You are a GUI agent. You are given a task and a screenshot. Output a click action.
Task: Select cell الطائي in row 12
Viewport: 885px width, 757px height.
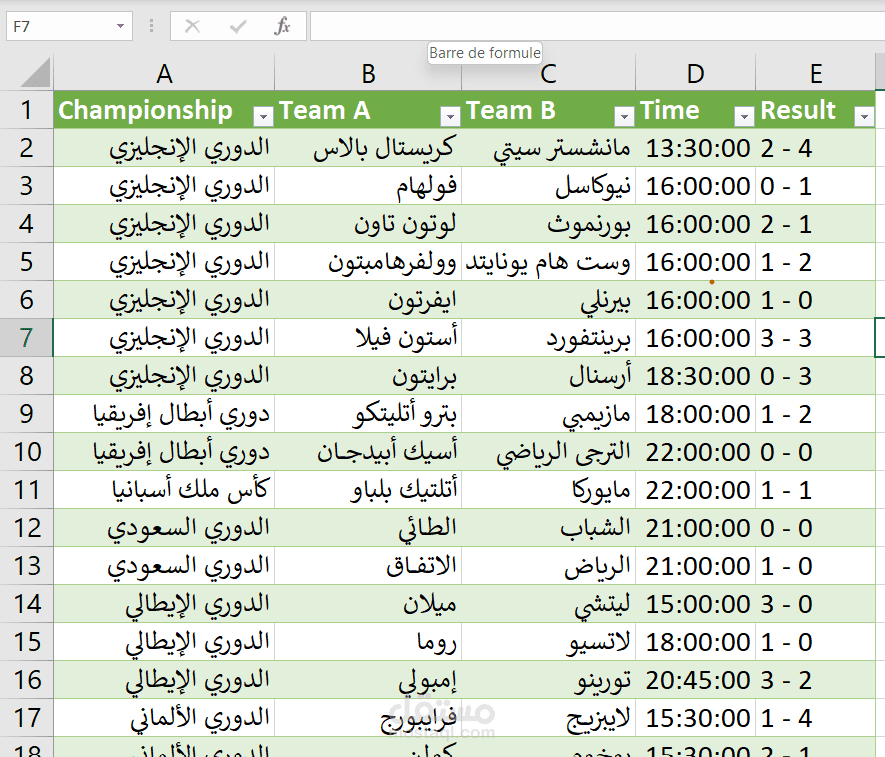[368, 528]
